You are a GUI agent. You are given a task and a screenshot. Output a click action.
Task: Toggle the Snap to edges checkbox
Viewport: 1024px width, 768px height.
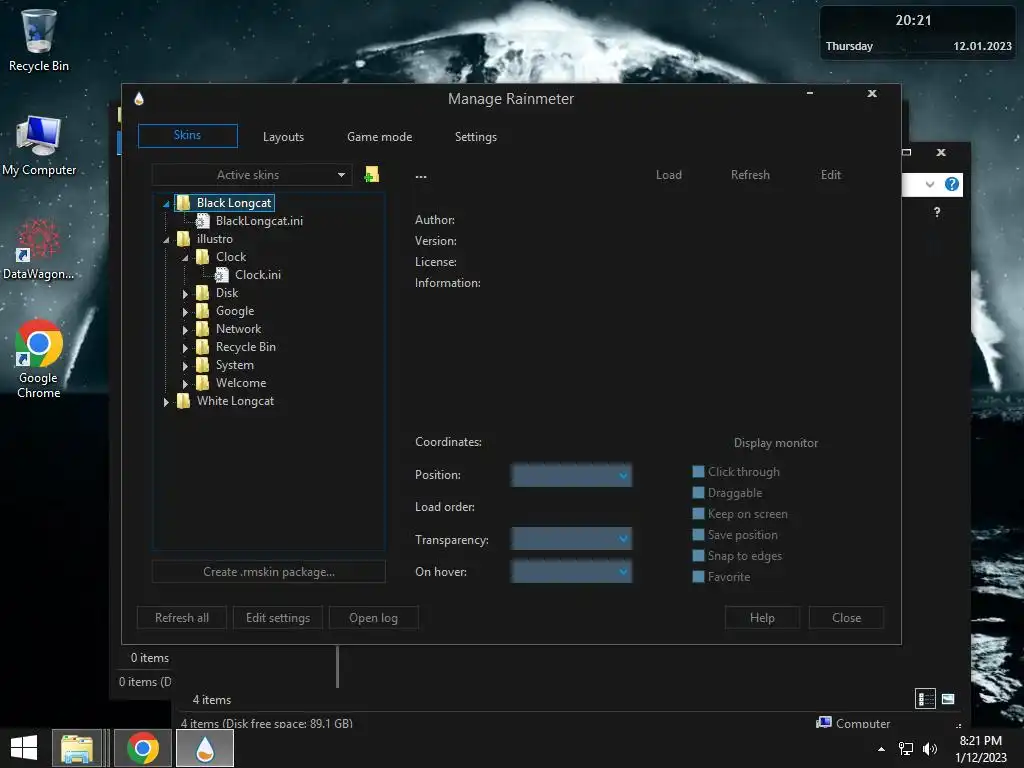698,556
